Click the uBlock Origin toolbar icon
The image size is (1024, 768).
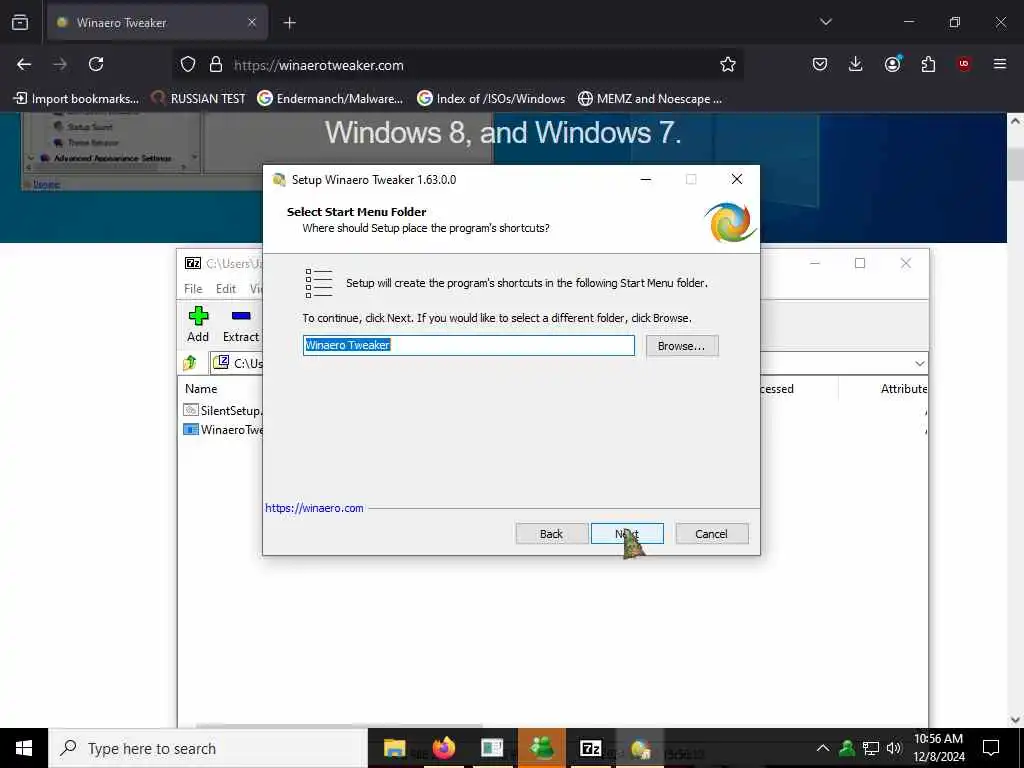tap(964, 64)
